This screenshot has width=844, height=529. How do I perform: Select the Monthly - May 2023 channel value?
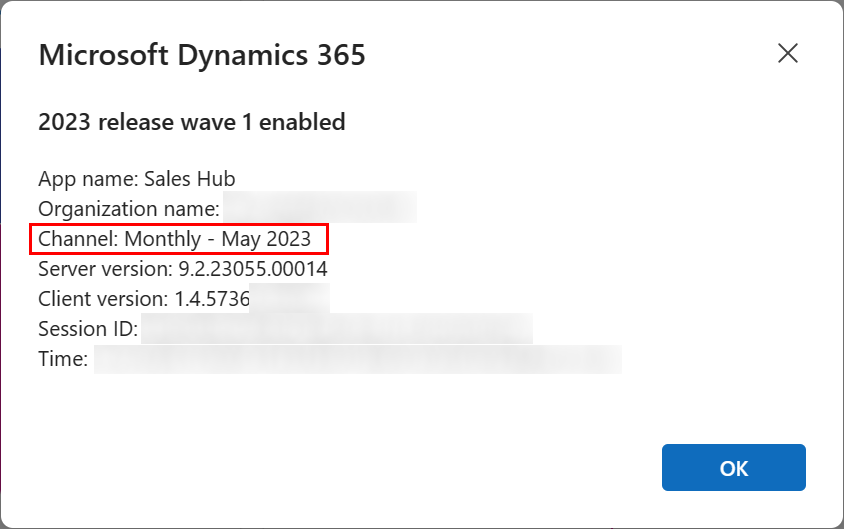click(217, 239)
